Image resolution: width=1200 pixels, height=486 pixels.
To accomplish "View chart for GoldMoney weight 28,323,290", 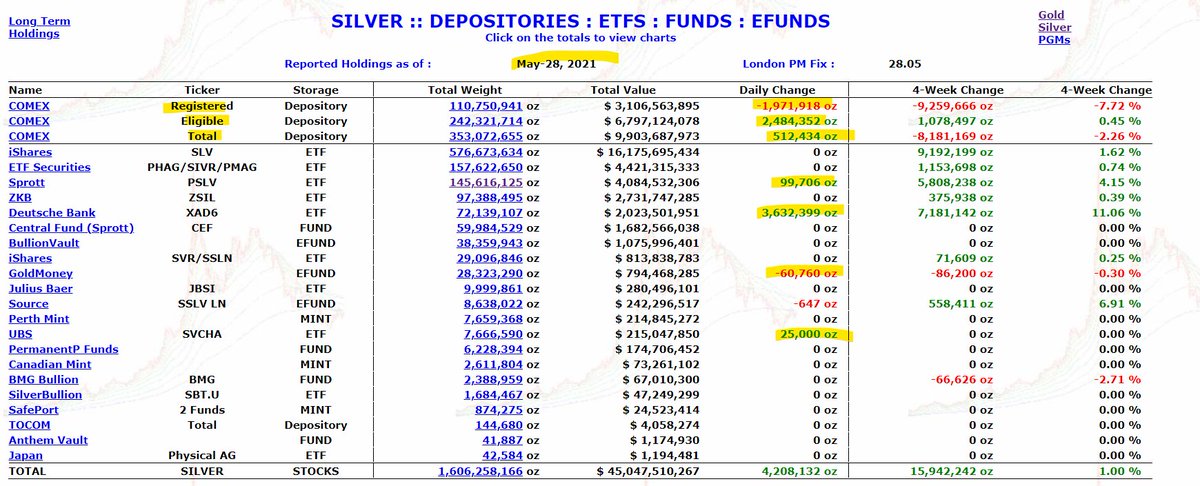I will point(489,273).
